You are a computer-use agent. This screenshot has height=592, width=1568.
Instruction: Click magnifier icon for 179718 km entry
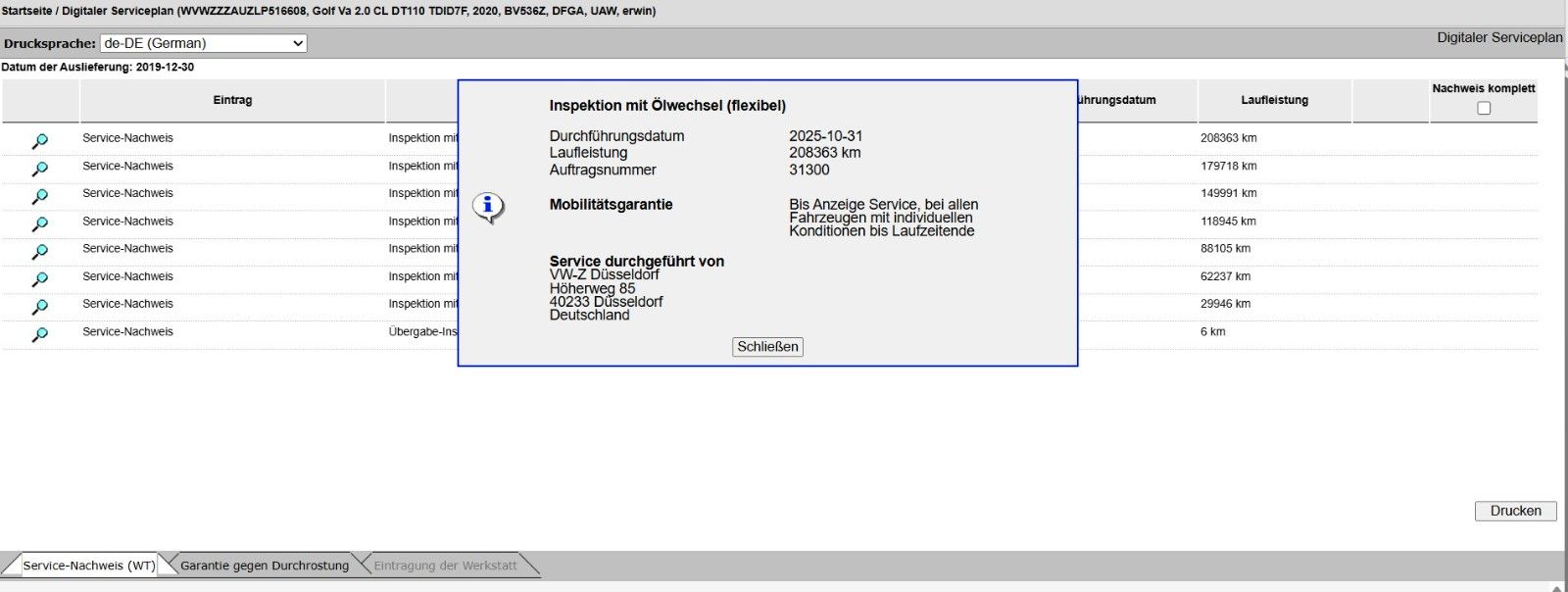click(39, 169)
